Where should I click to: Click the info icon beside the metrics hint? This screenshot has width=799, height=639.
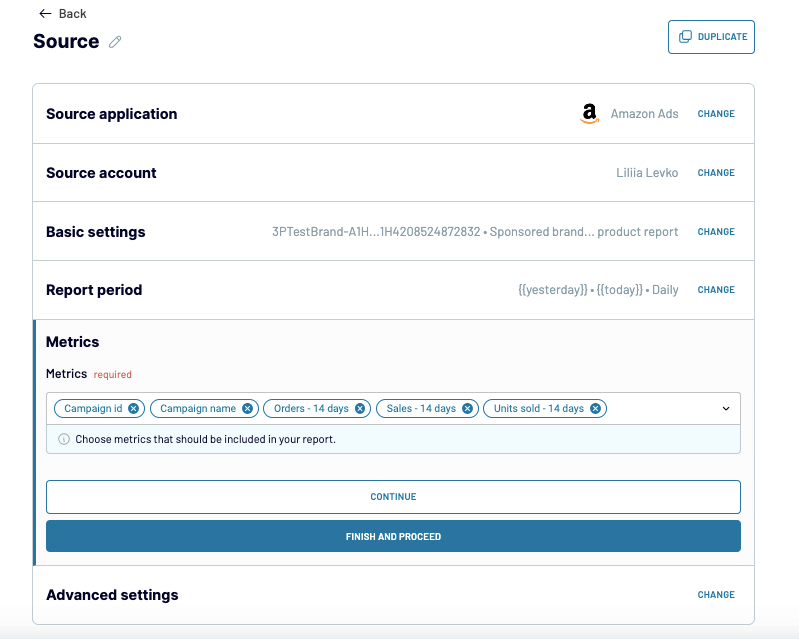(x=64, y=439)
